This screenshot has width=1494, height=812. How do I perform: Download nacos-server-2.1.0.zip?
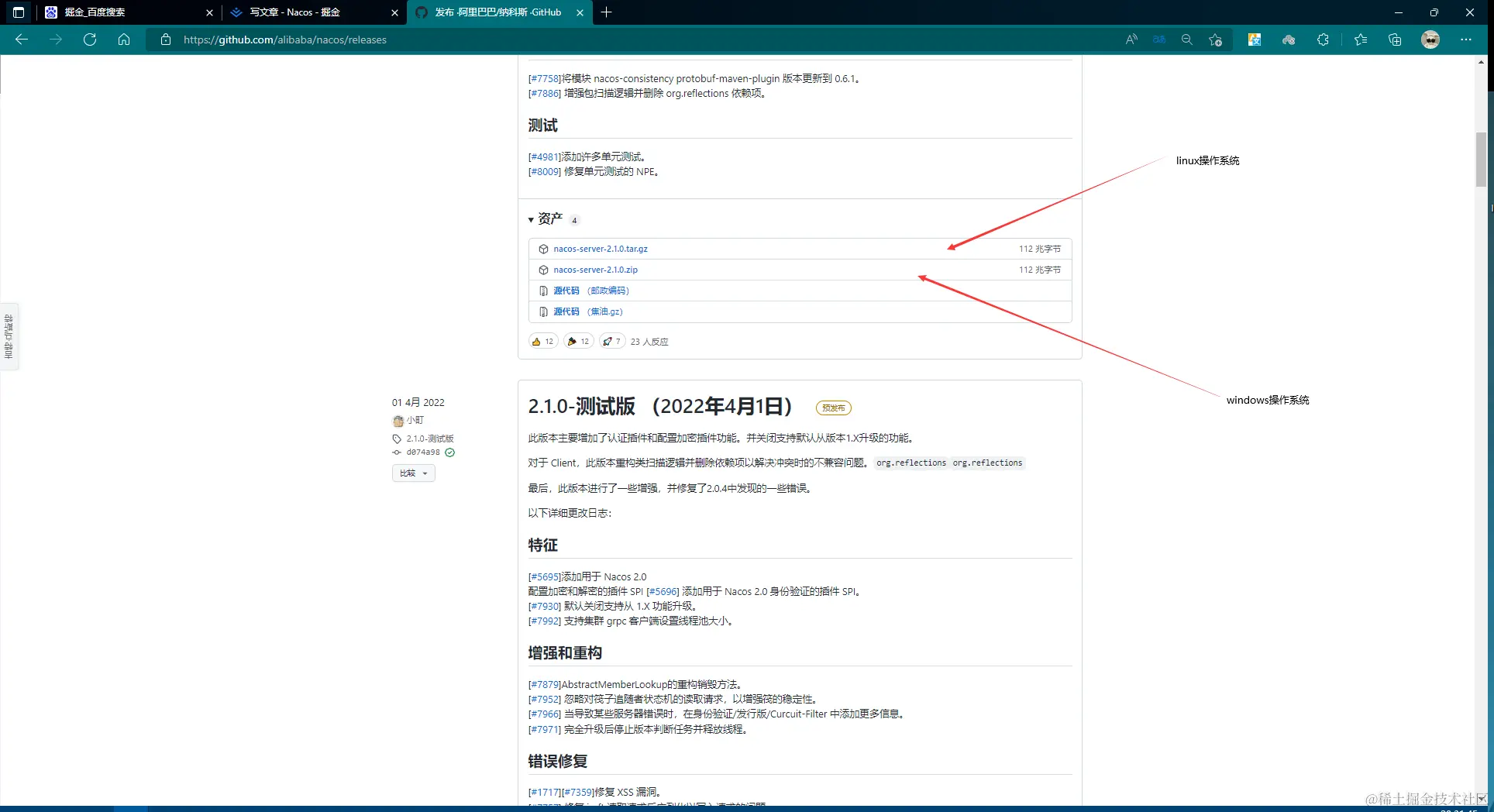point(596,270)
